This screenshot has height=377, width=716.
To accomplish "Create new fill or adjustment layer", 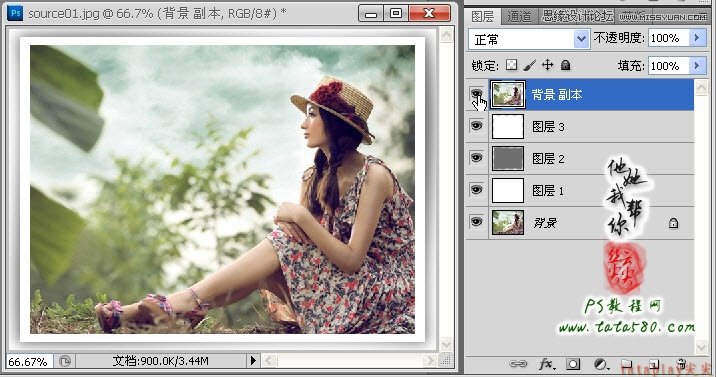I will (600, 364).
